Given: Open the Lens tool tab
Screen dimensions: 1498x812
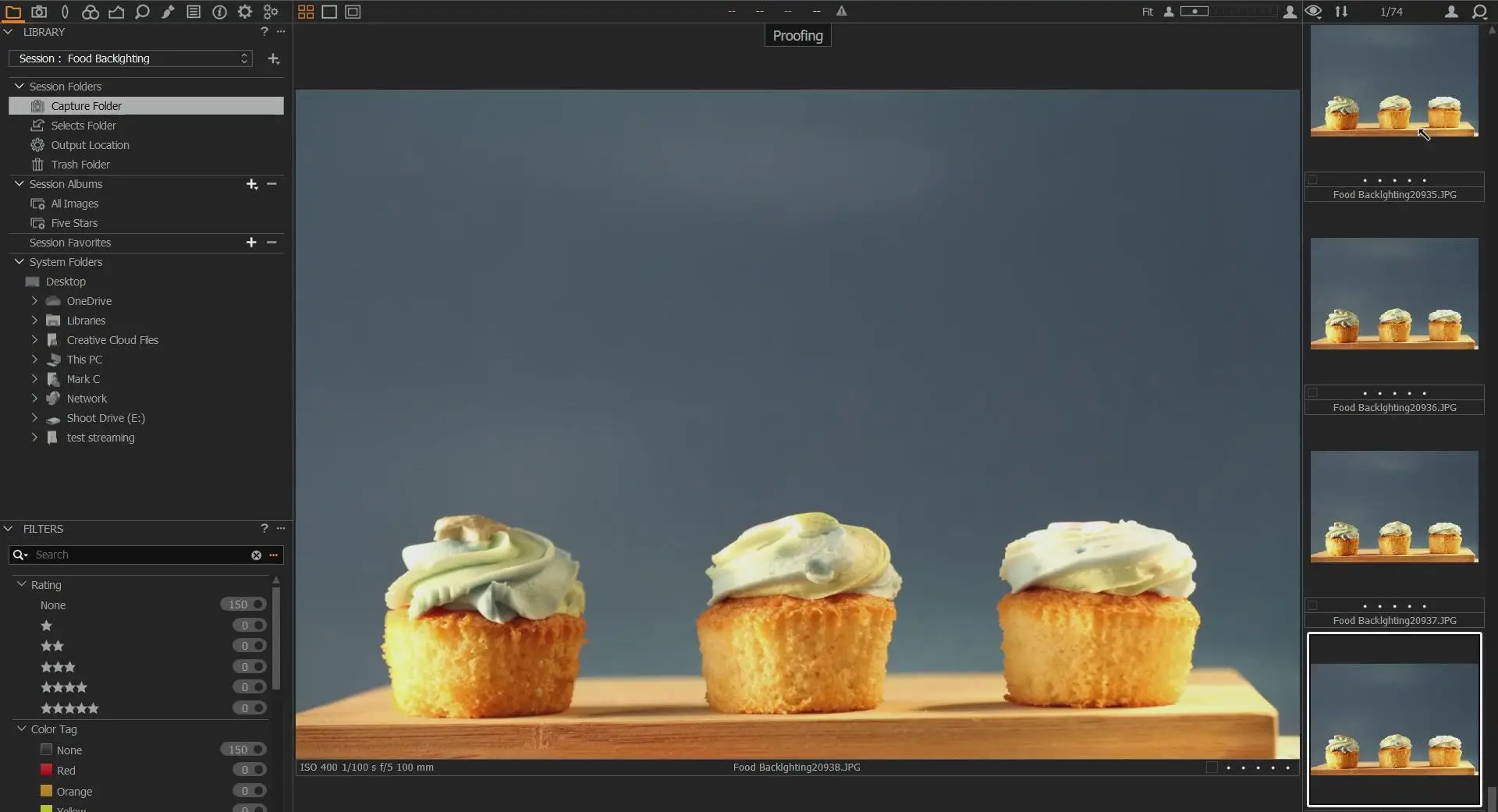Looking at the screenshot, I should pyautogui.click(x=65, y=12).
